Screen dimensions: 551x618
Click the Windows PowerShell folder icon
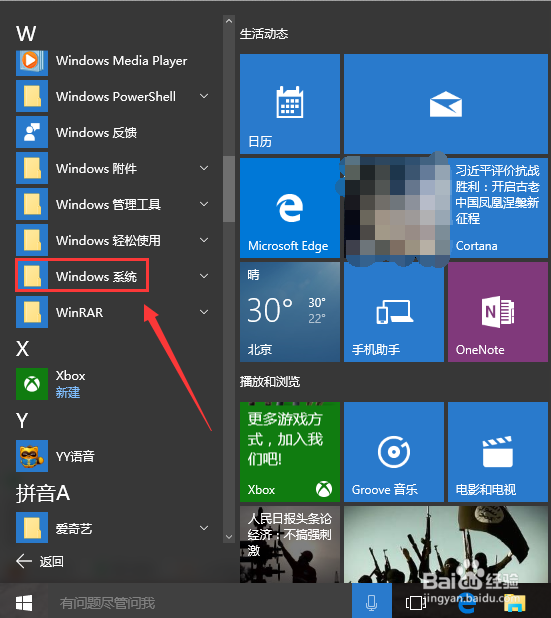click(32, 96)
